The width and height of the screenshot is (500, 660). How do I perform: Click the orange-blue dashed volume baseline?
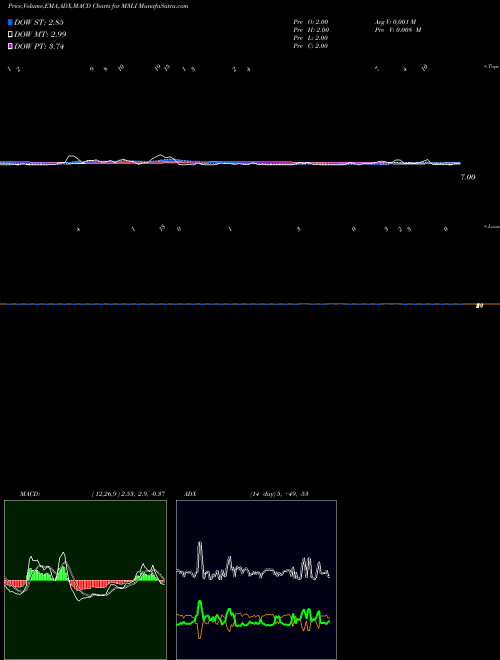pyautogui.click(x=250, y=303)
